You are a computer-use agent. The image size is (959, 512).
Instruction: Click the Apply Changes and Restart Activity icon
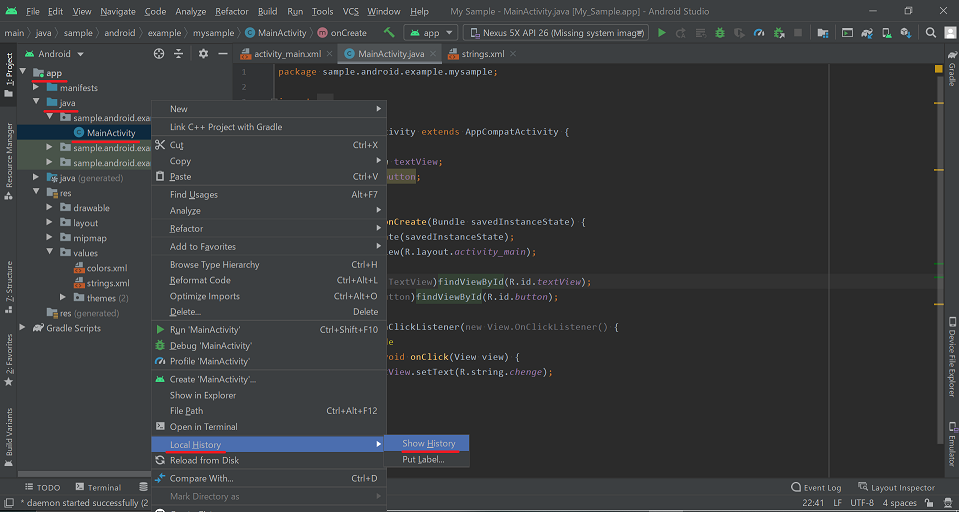681,32
